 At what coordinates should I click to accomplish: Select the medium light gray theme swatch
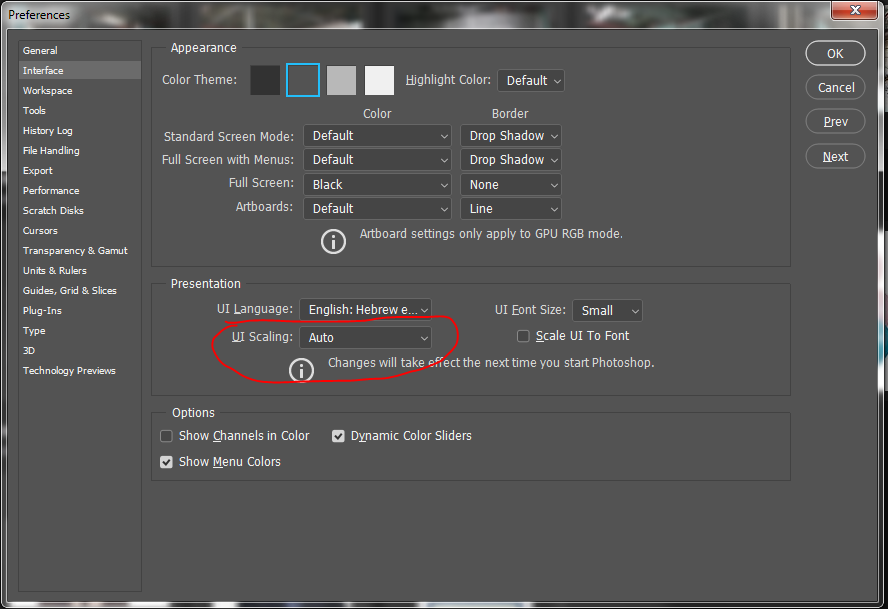coord(341,80)
